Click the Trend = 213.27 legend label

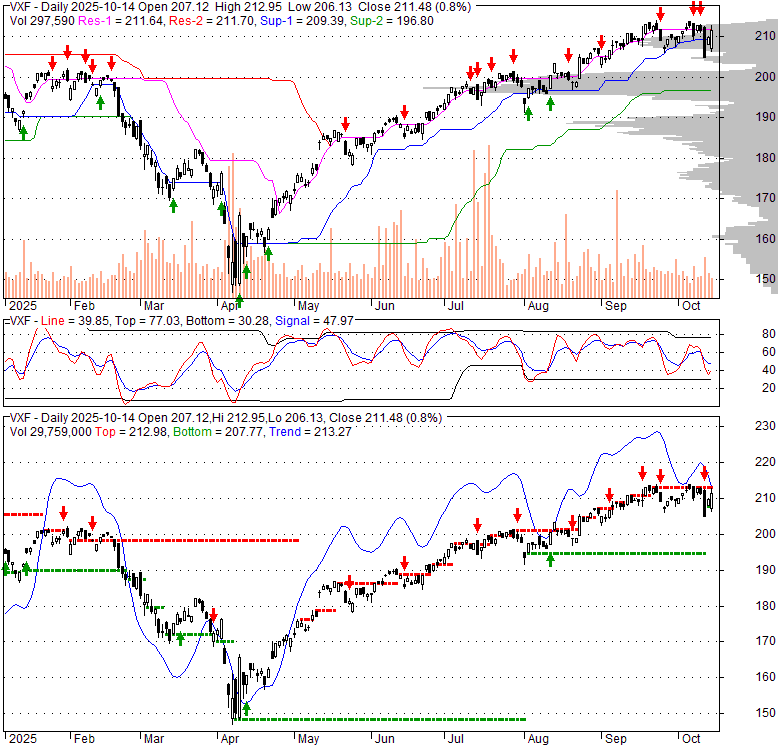310,432
